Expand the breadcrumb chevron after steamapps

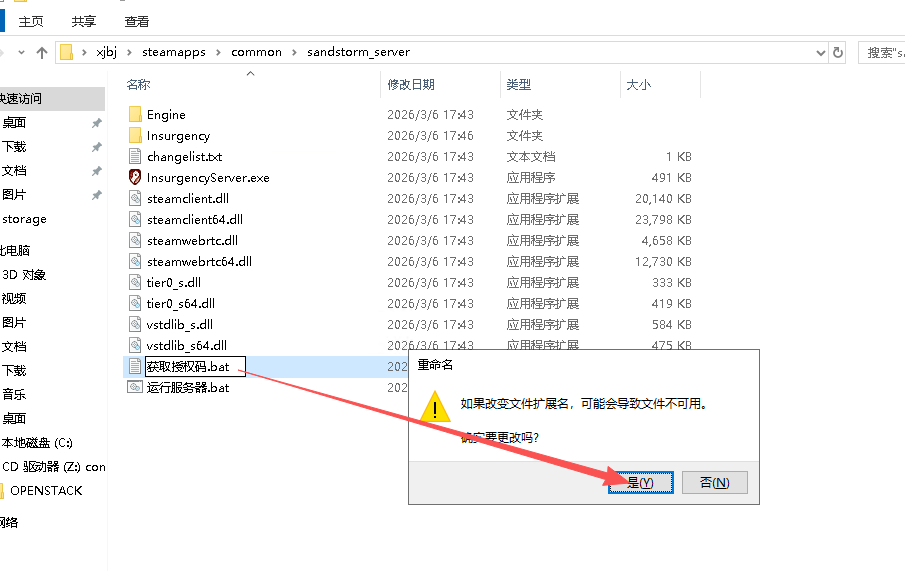(219, 52)
